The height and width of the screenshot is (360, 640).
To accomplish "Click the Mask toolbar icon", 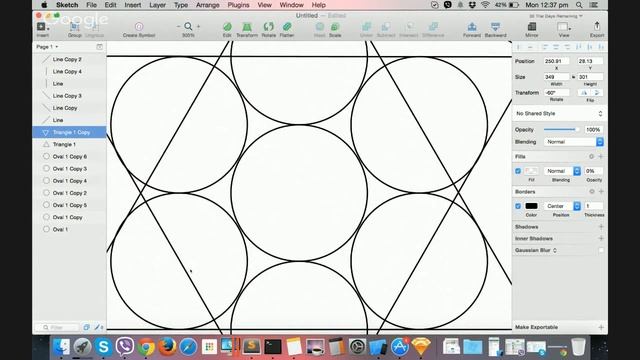I will [x=320, y=27].
